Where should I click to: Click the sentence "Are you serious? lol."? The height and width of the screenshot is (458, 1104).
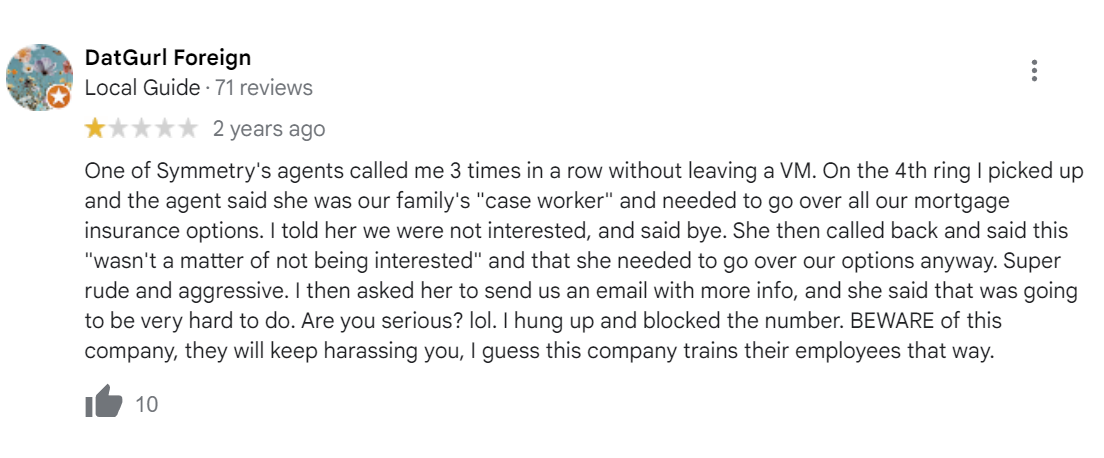pos(400,321)
